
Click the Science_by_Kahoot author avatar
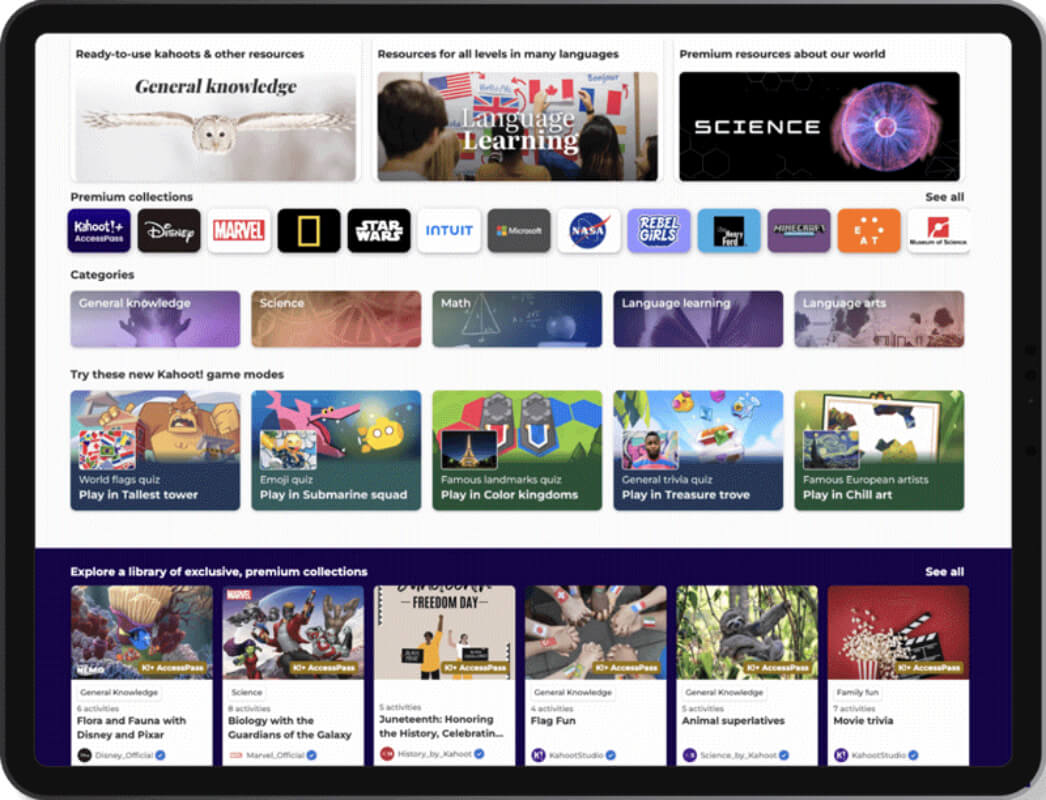click(690, 755)
